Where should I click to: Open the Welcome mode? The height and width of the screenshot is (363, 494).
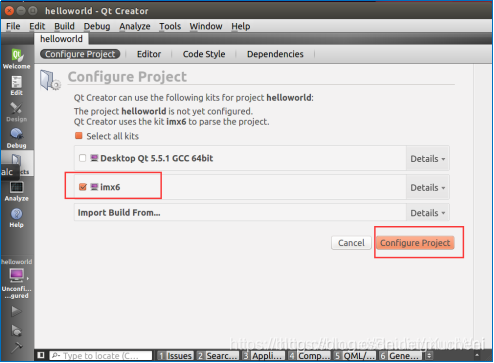click(16, 59)
